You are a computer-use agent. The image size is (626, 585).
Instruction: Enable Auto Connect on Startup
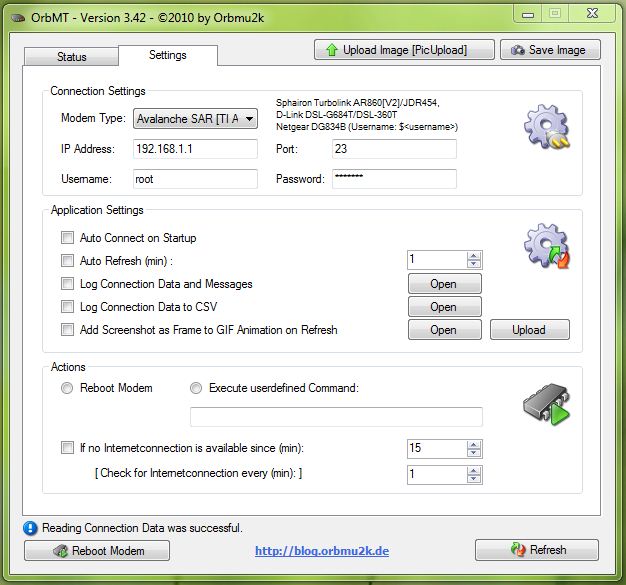coord(67,238)
